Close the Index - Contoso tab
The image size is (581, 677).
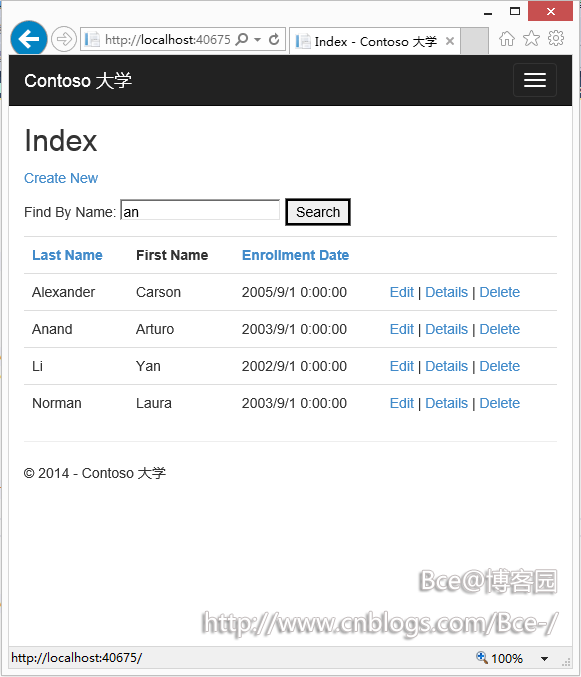point(450,41)
